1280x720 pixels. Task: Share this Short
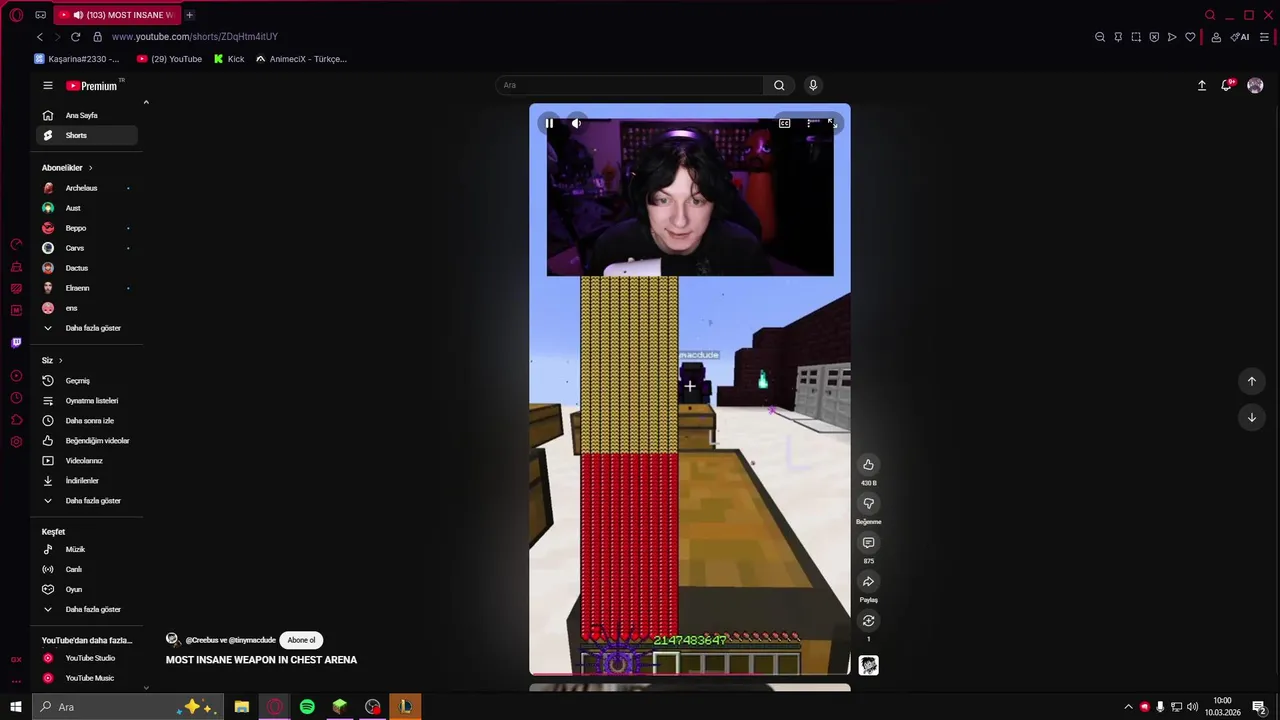click(x=868, y=582)
